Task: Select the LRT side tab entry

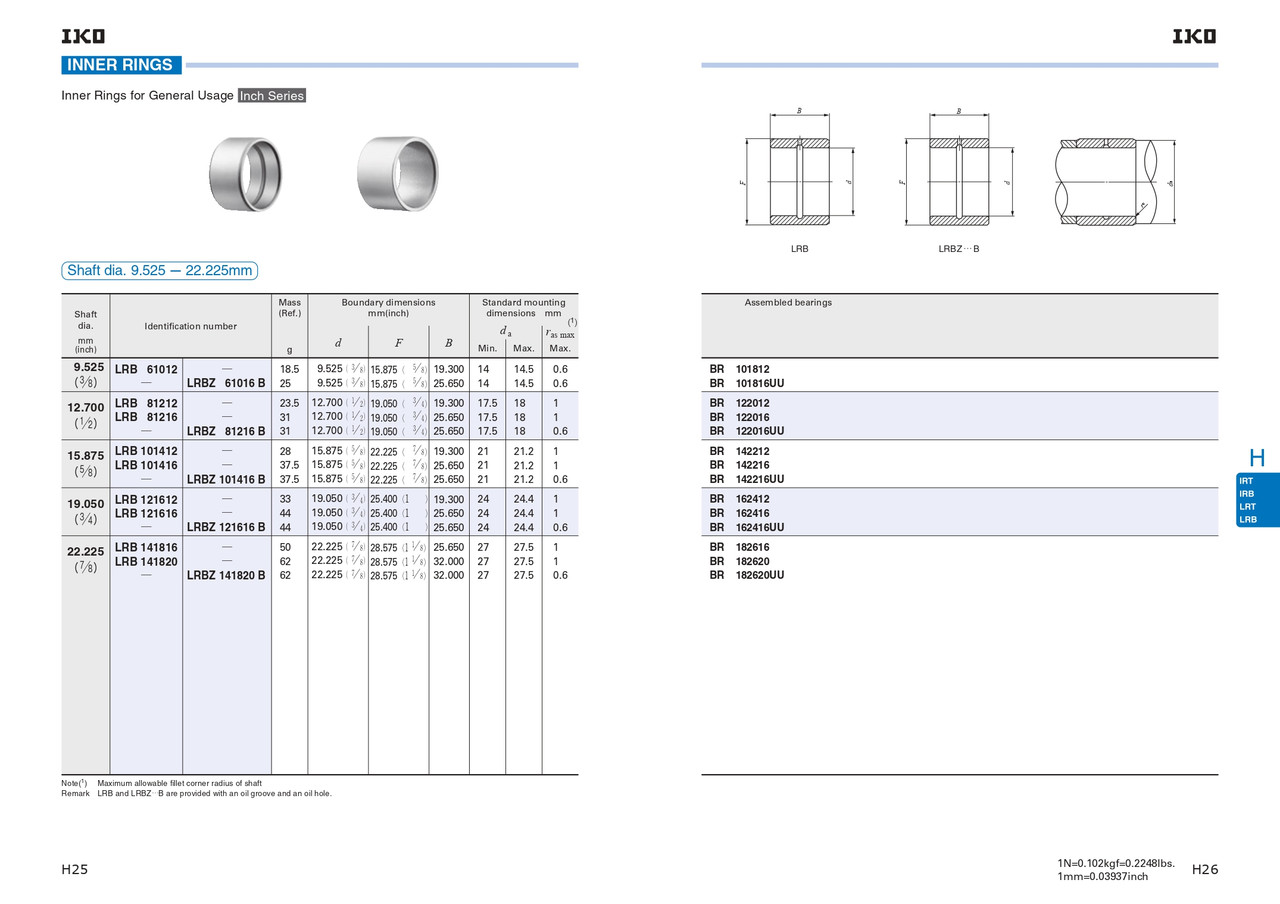Action: pyautogui.click(x=1247, y=507)
